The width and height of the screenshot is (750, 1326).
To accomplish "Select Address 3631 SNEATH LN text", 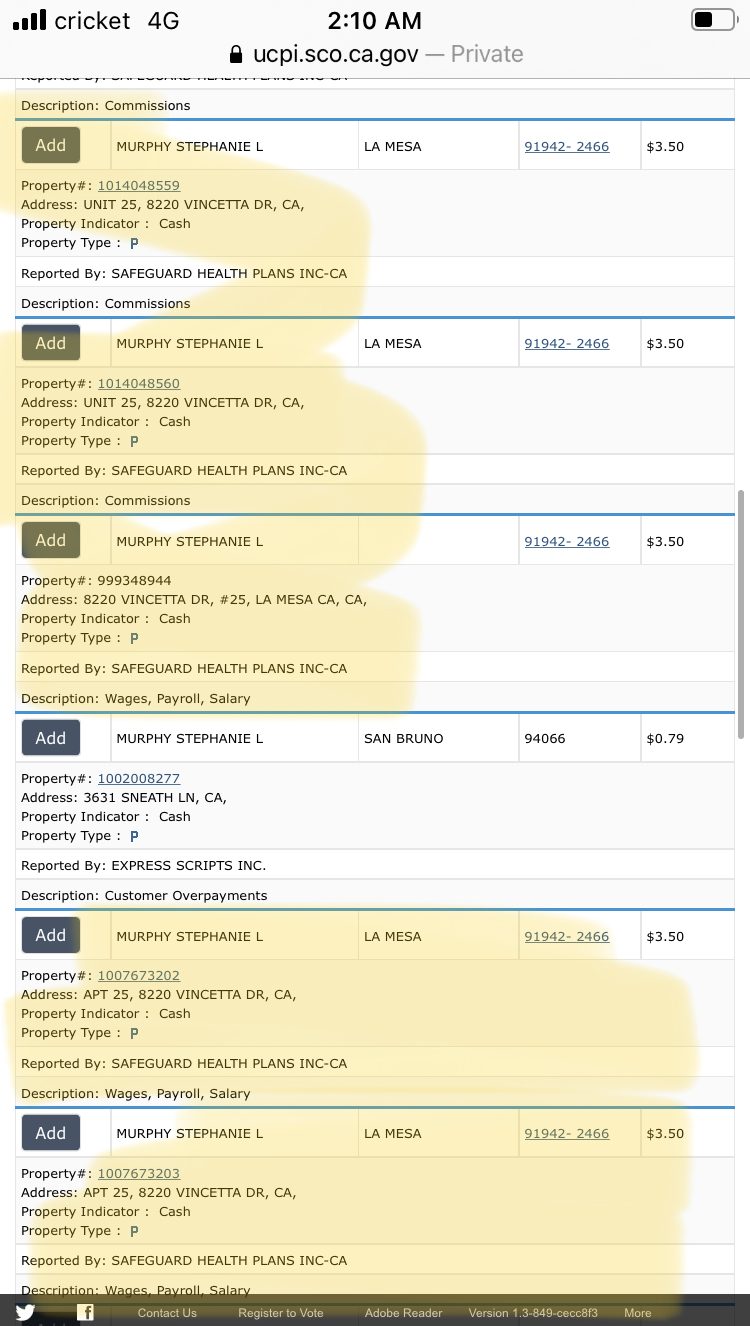I will [x=124, y=798].
